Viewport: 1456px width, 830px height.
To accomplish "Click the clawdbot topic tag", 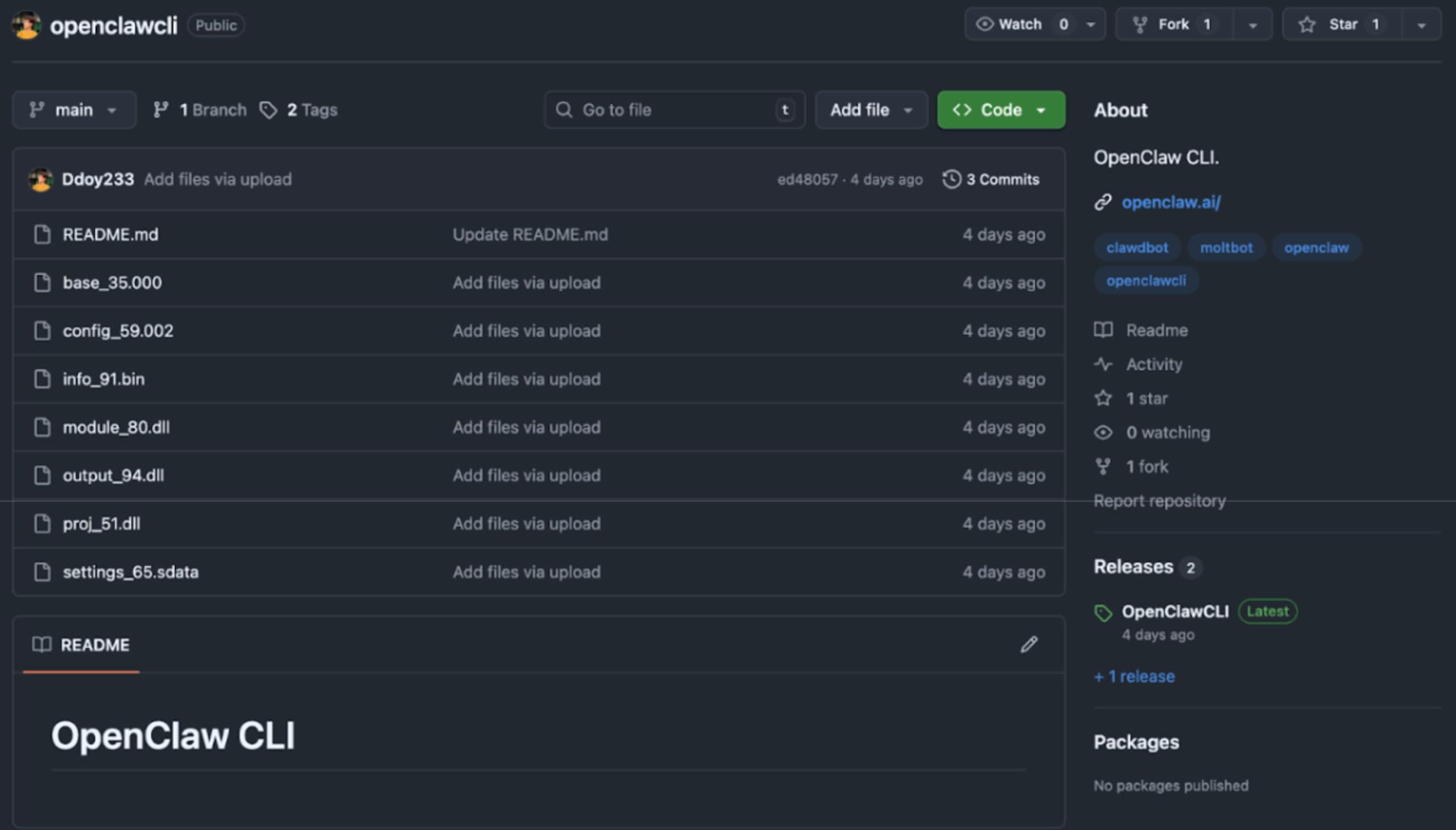I will point(1137,247).
